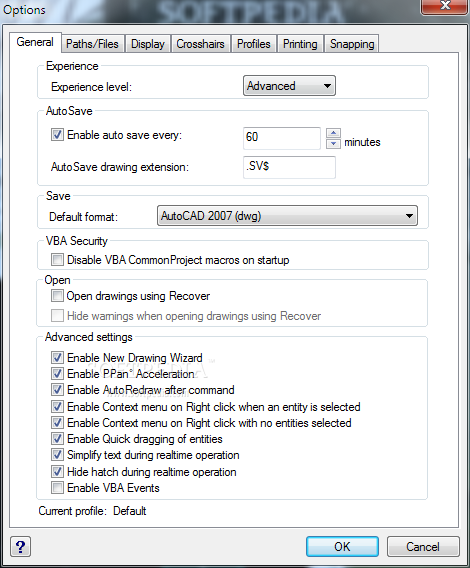The width and height of the screenshot is (470, 568).
Task: Check Enable VBA Events option
Action: tap(57, 488)
